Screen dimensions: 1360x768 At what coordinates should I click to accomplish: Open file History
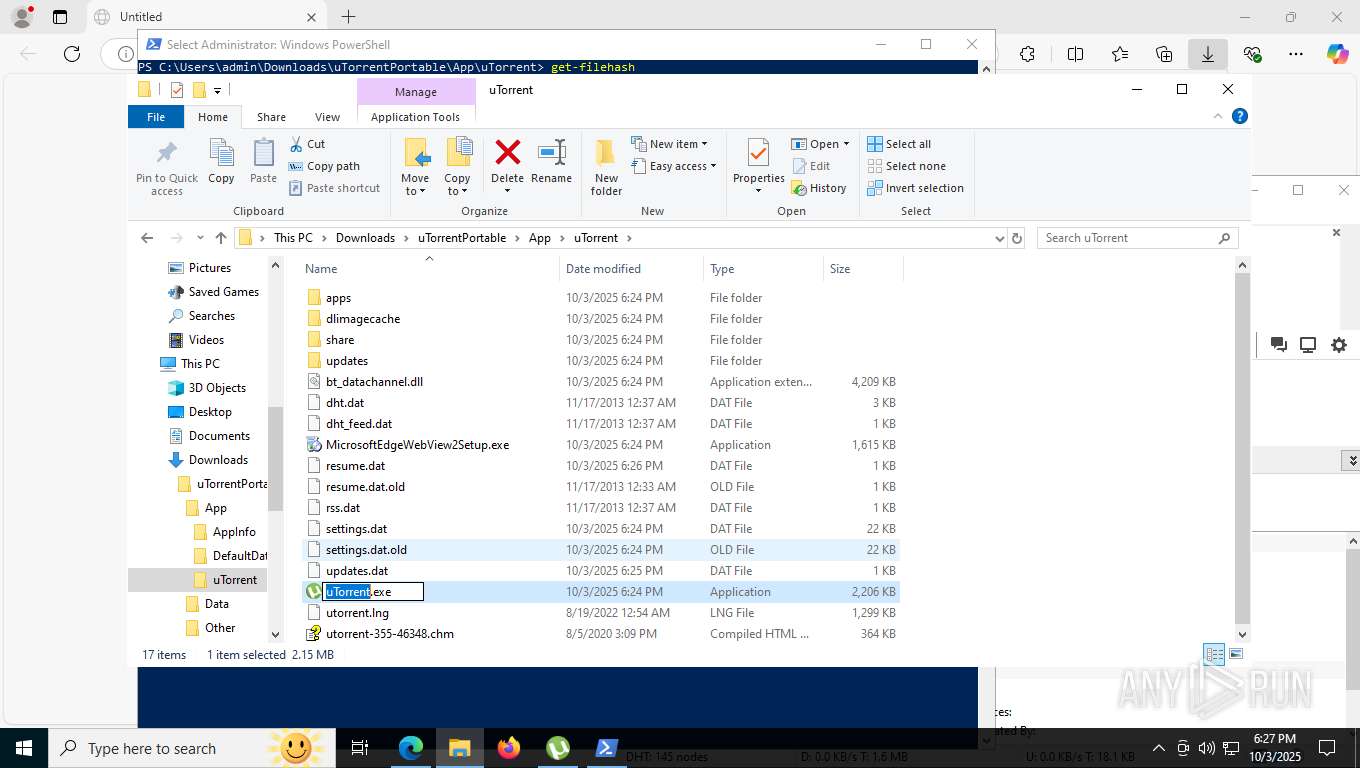(x=819, y=188)
